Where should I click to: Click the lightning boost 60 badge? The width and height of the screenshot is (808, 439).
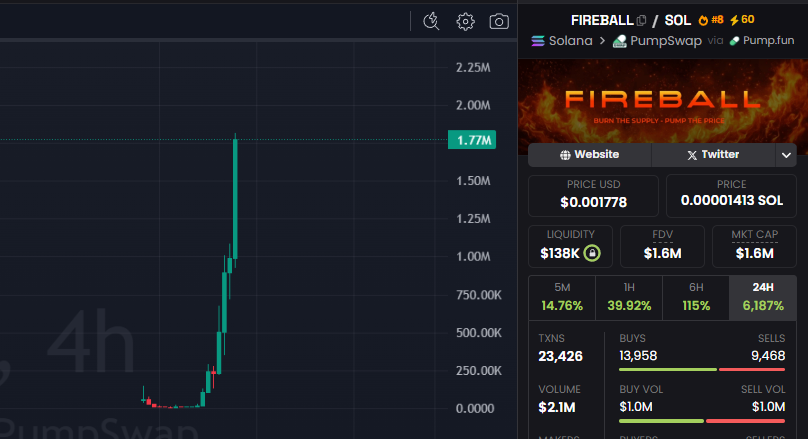point(742,20)
